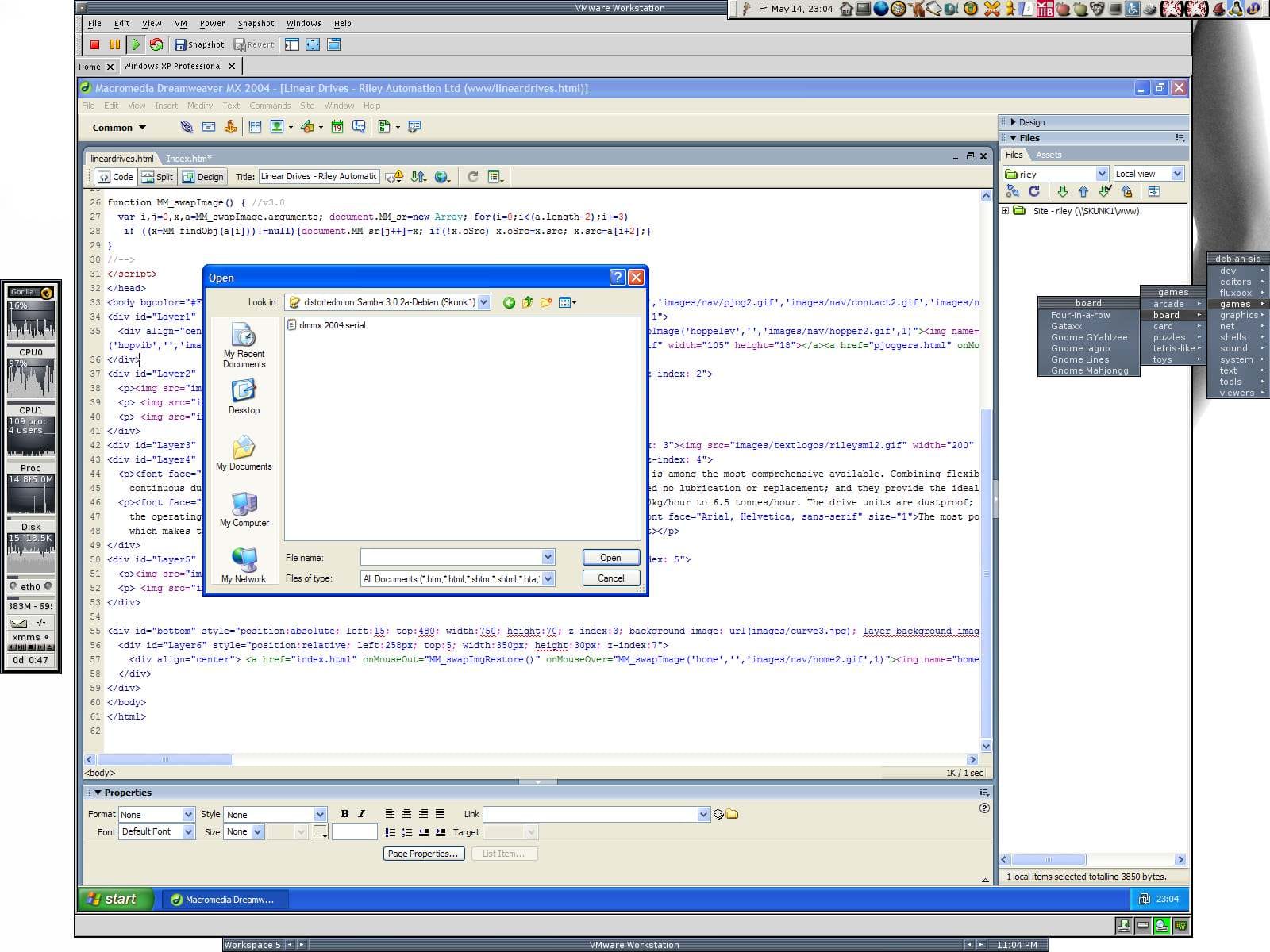
Task: Toggle bold in Properties panel
Action: (344, 814)
